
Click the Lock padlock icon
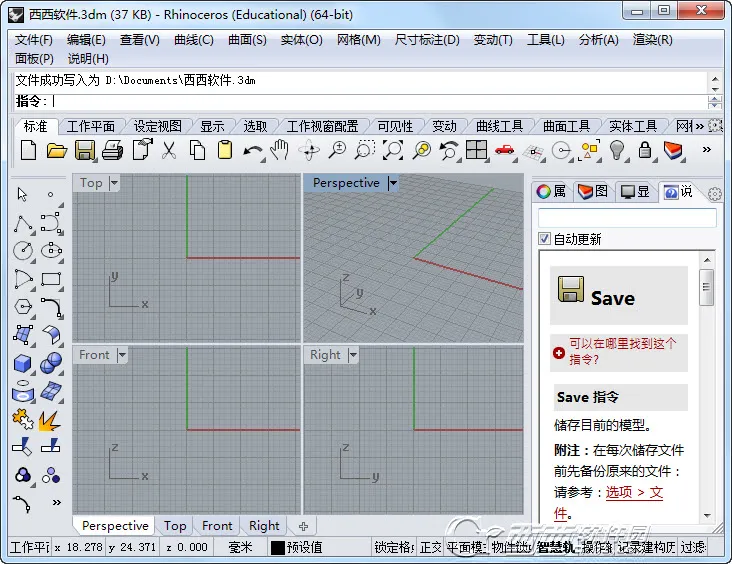pos(645,150)
